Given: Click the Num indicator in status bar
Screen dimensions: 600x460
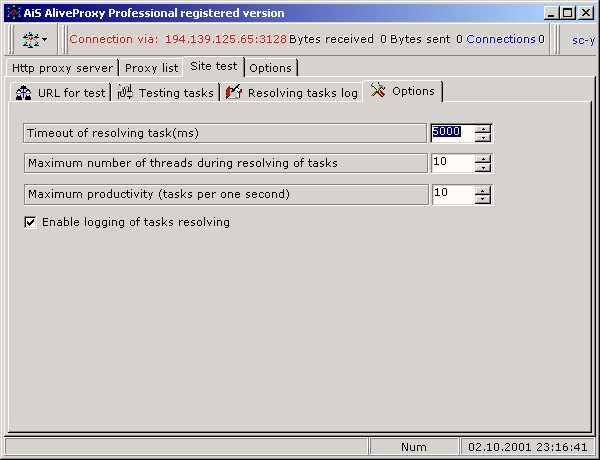Looking at the screenshot, I should point(414,447).
